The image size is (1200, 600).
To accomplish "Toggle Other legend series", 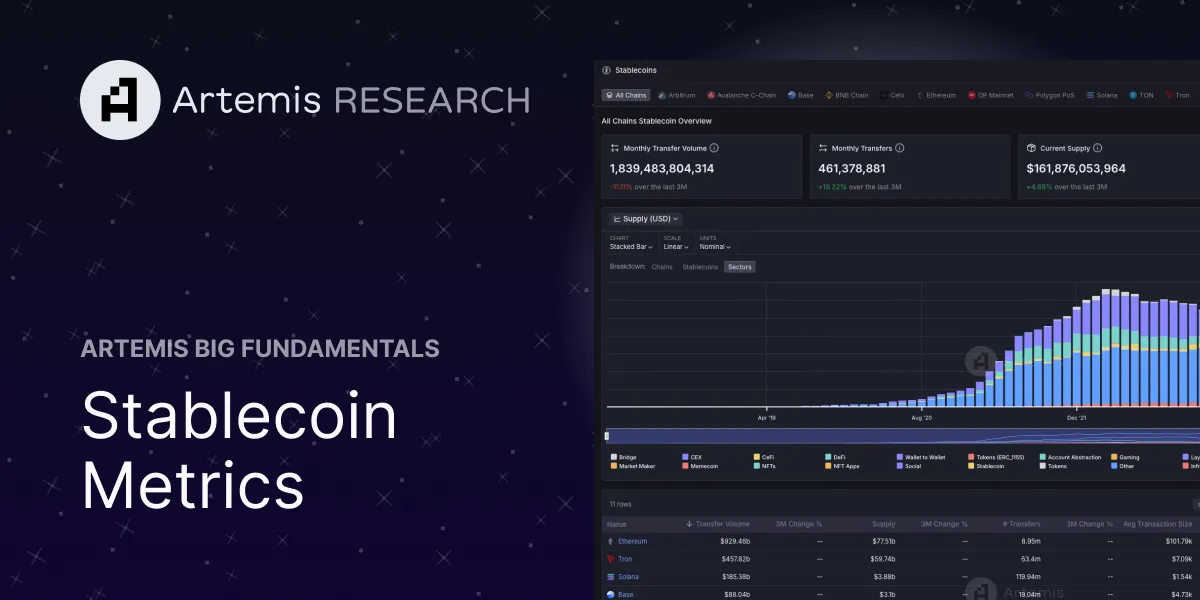I will (1122, 466).
